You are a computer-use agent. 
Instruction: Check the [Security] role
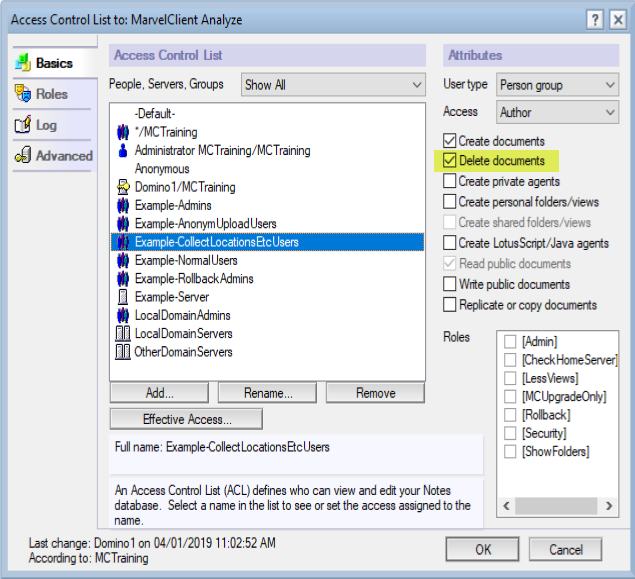[510, 433]
